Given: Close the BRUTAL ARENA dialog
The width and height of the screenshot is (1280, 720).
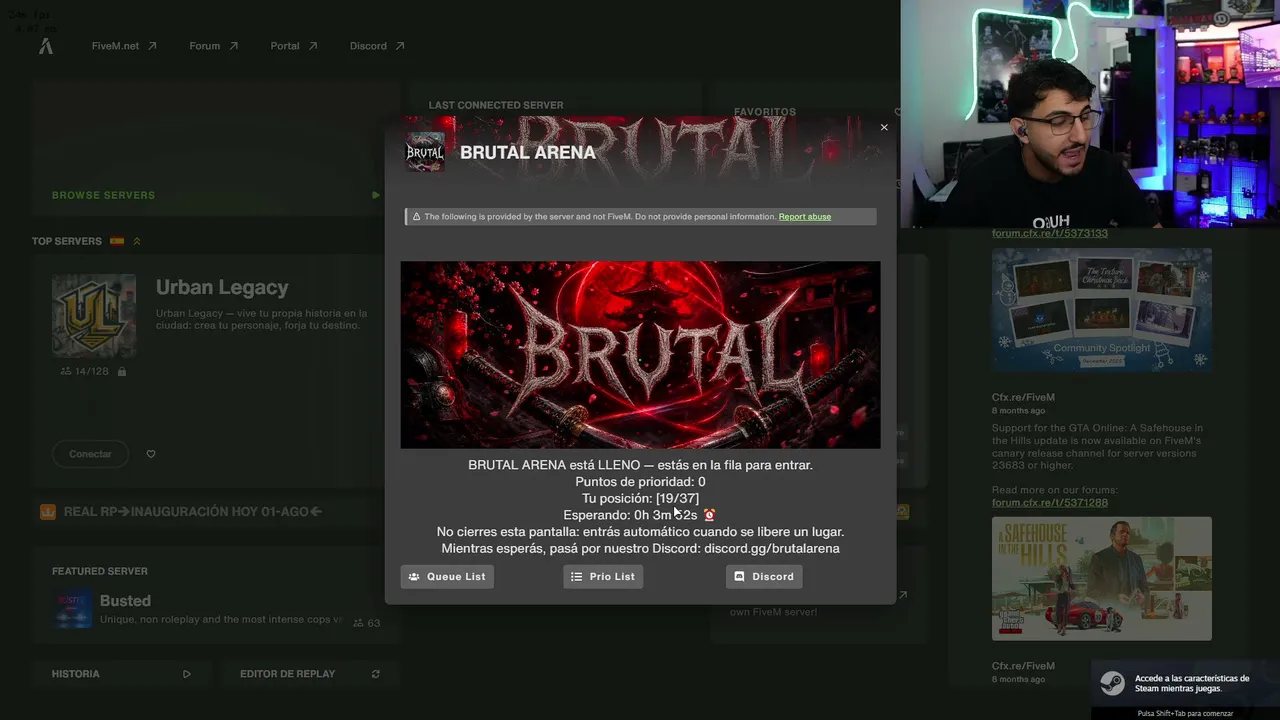Looking at the screenshot, I should (884, 128).
